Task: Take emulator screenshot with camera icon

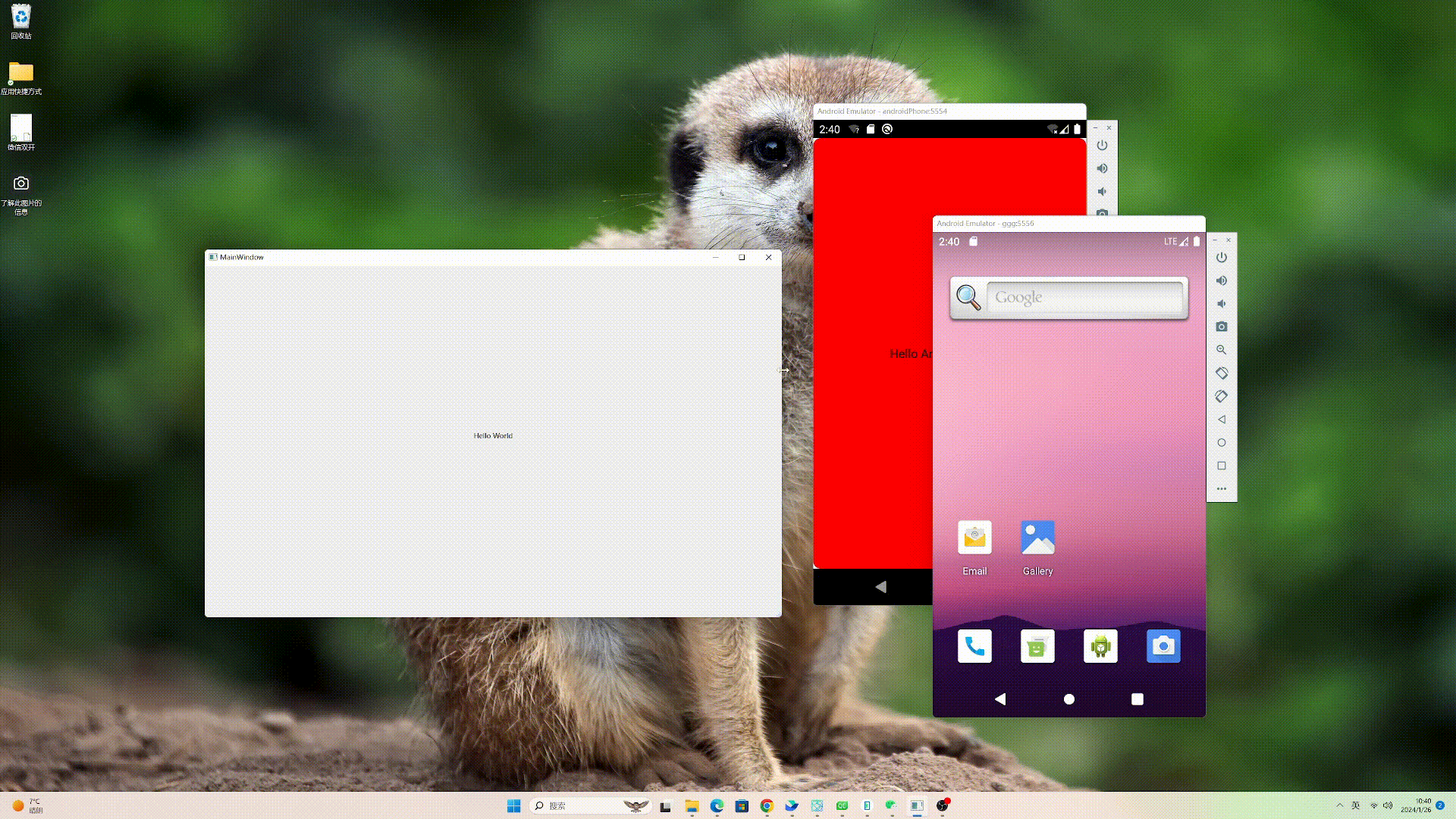Action: pos(1221,327)
